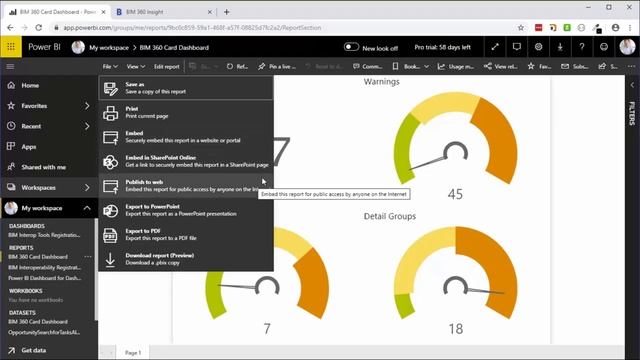Viewport: 640px width, 360px height.
Task: Enter full screen mode icon
Action: pos(495,47)
